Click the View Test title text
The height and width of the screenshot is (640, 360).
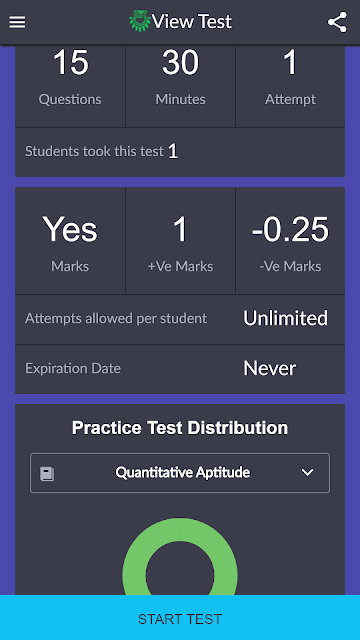[192, 21]
